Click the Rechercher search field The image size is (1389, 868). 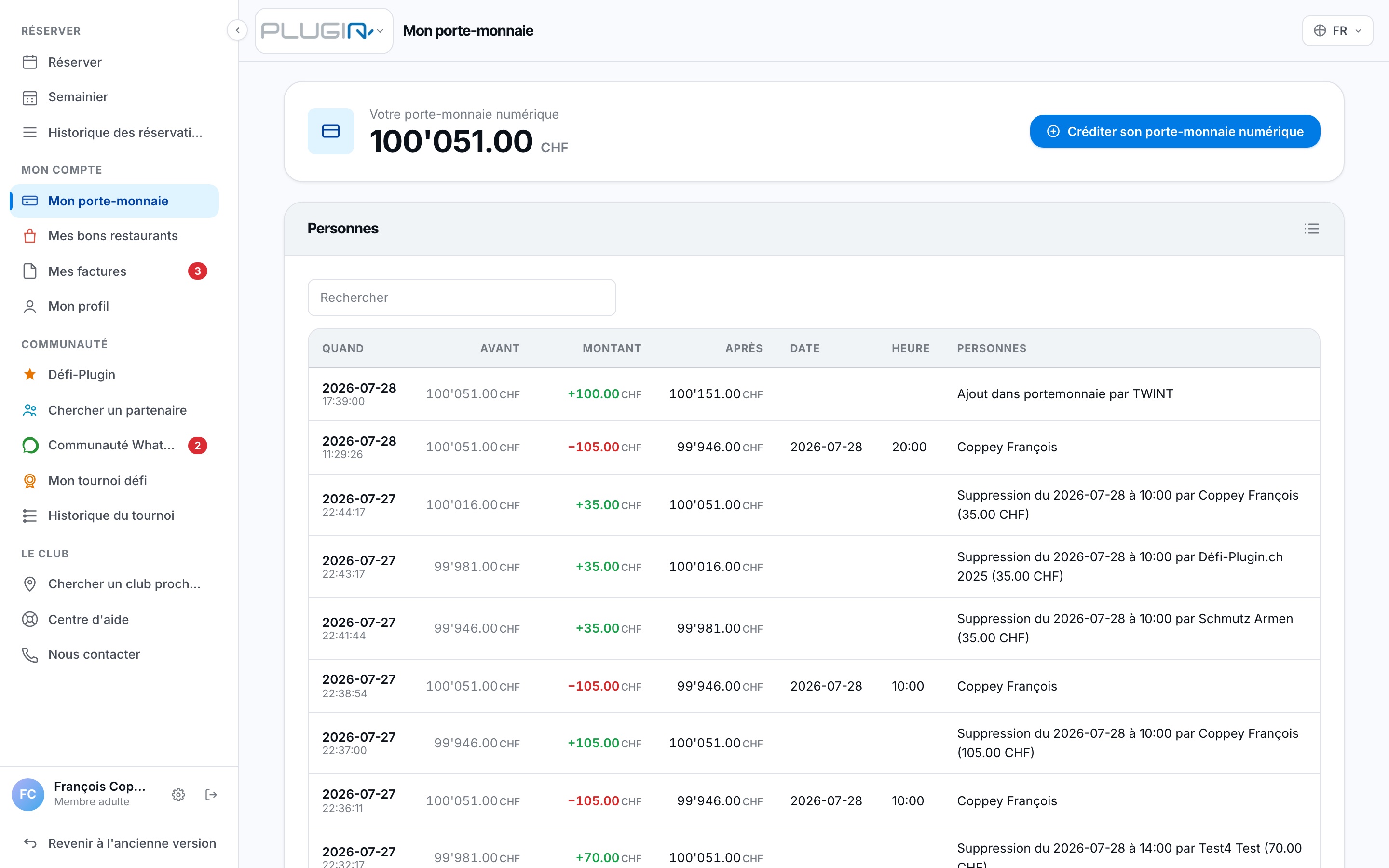(462, 298)
